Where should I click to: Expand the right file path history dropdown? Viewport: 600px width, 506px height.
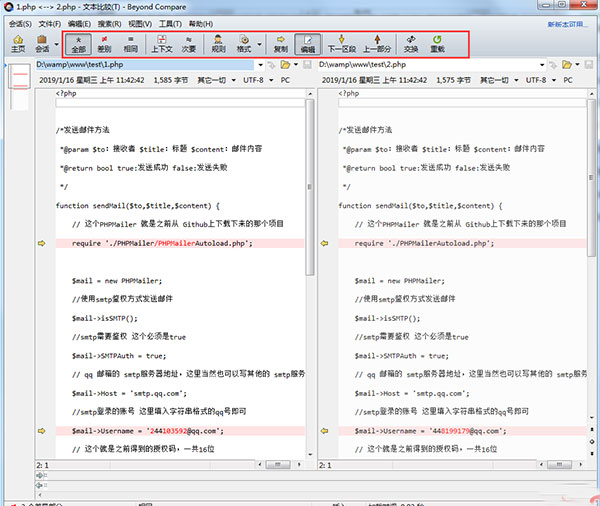point(542,65)
